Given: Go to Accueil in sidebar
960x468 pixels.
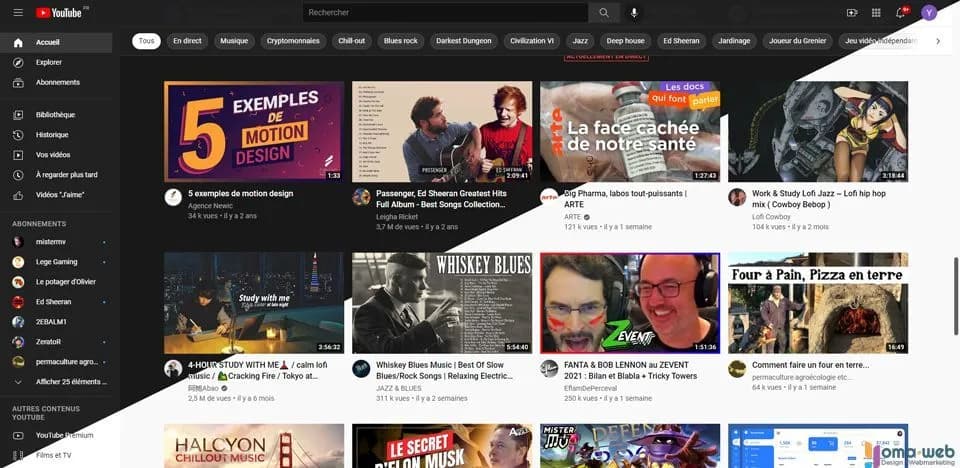Looking at the screenshot, I should click(56, 43).
